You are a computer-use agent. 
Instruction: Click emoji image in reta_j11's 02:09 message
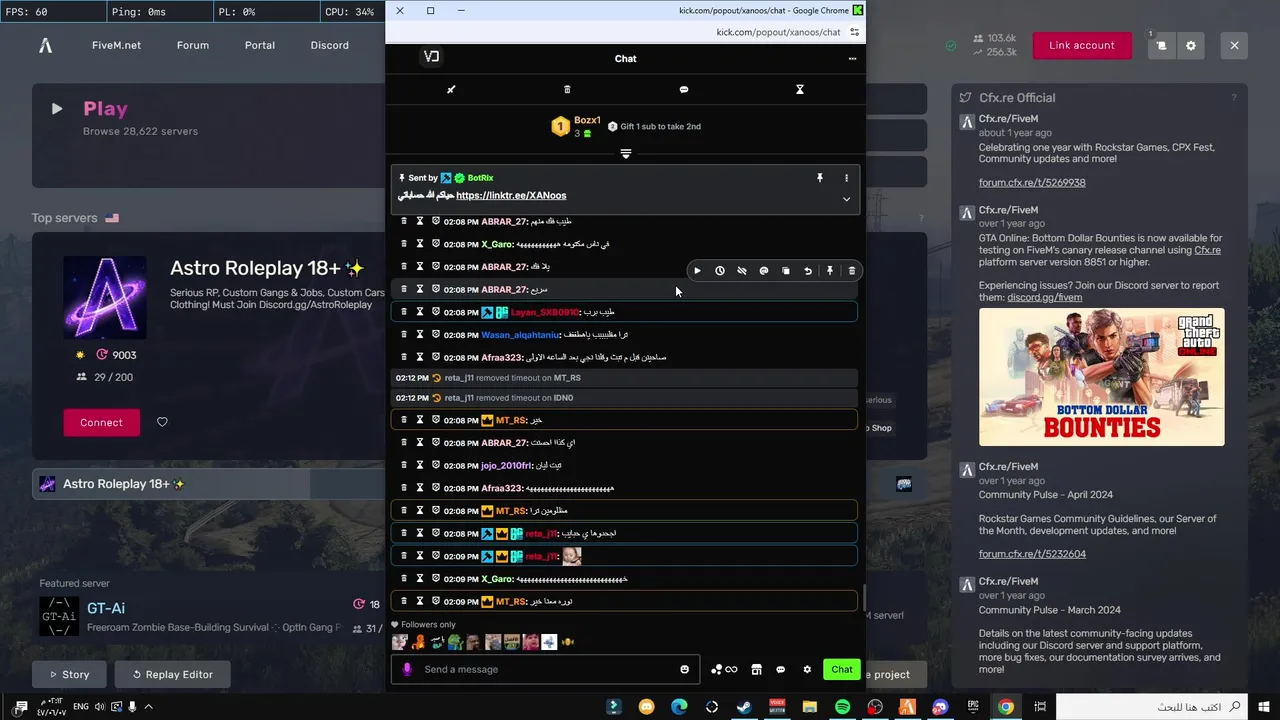pos(571,556)
